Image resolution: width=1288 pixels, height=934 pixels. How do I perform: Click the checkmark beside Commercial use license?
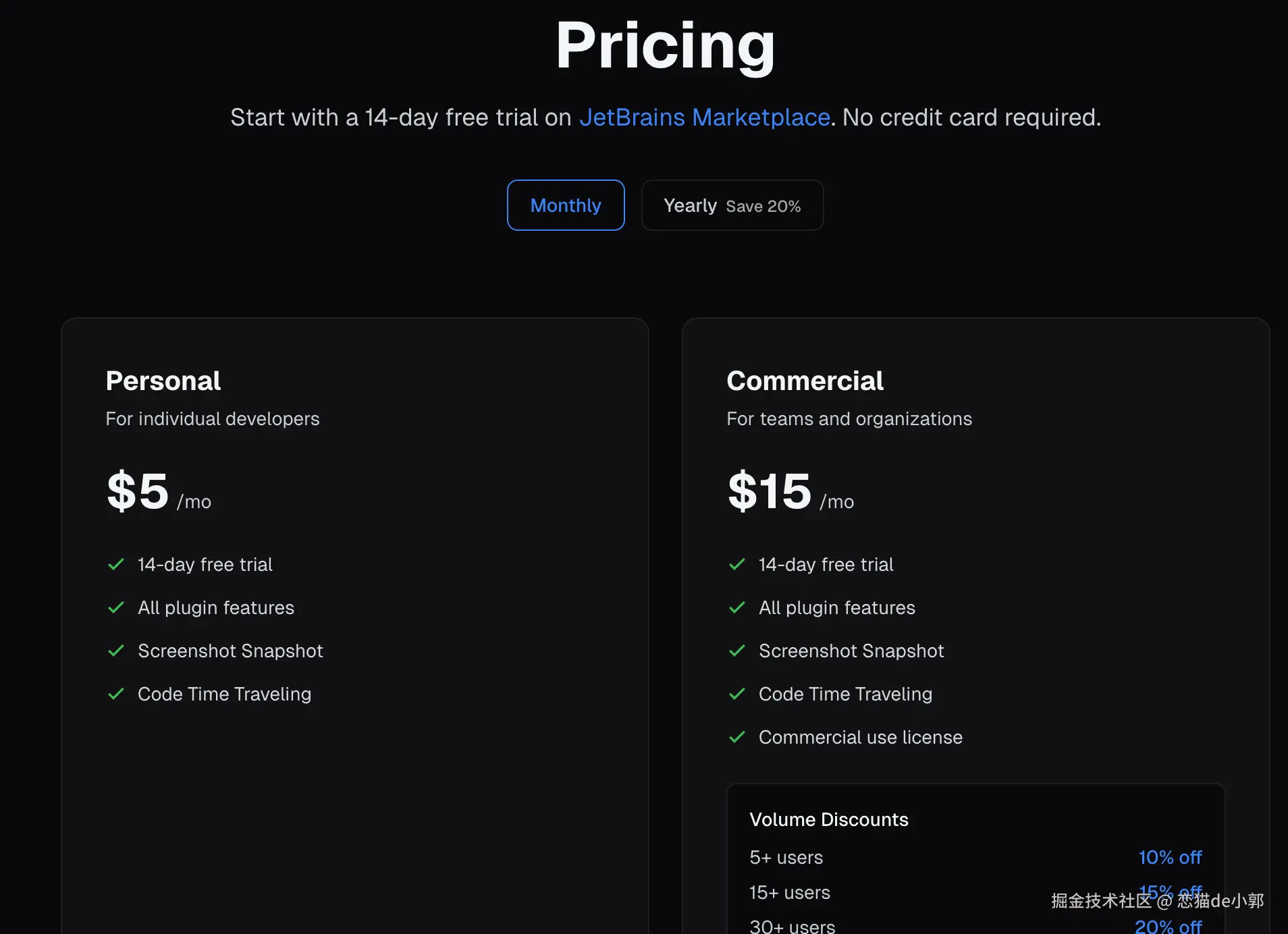(x=737, y=737)
